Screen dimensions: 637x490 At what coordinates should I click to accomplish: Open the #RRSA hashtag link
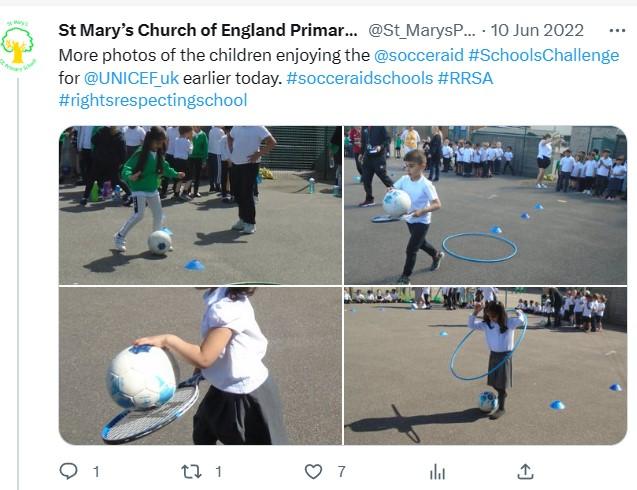point(466,77)
